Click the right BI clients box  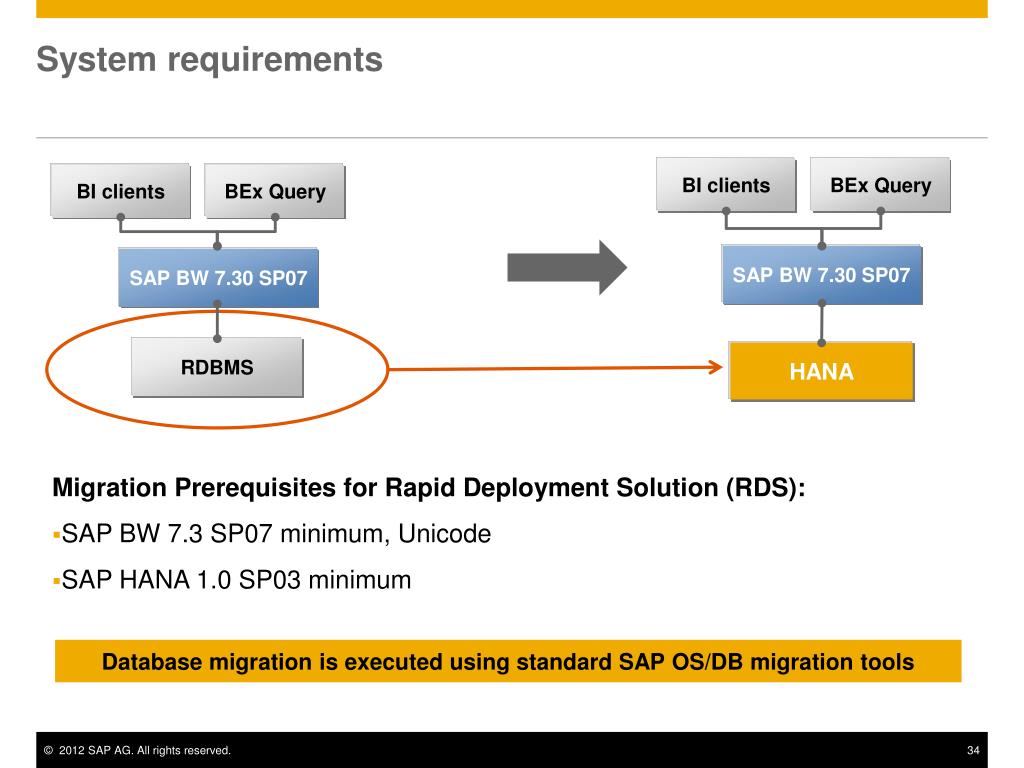click(x=726, y=185)
